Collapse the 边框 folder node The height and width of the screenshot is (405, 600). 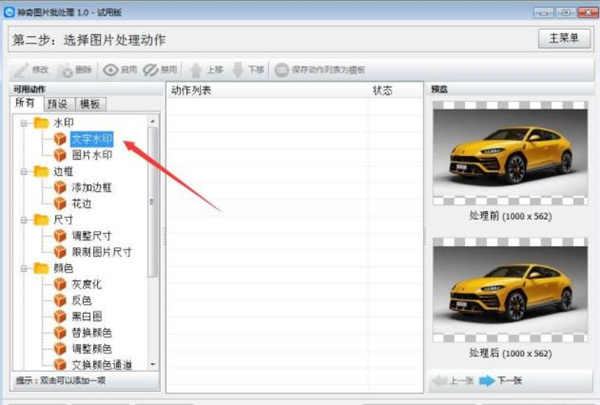coord(24,171)
